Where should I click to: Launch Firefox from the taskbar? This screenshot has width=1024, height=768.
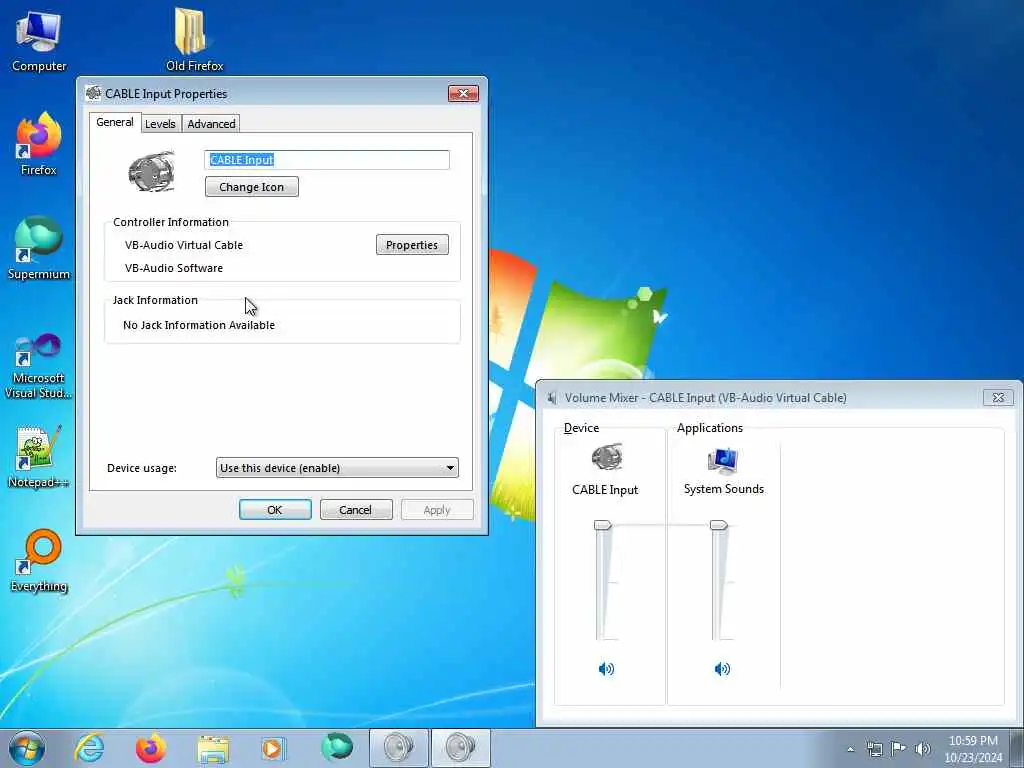point(151,748)
